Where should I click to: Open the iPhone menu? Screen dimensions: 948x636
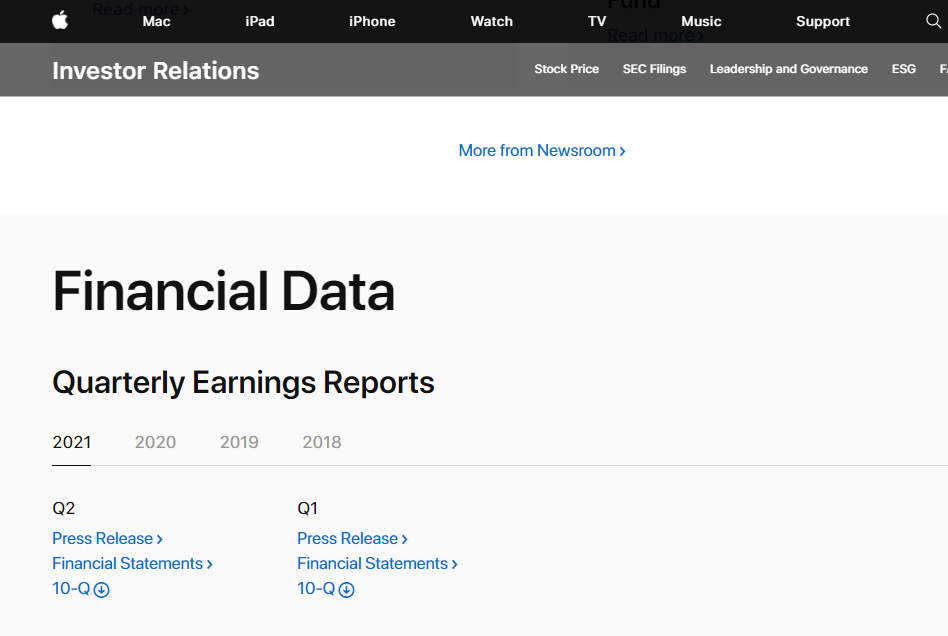pos(372,21)
